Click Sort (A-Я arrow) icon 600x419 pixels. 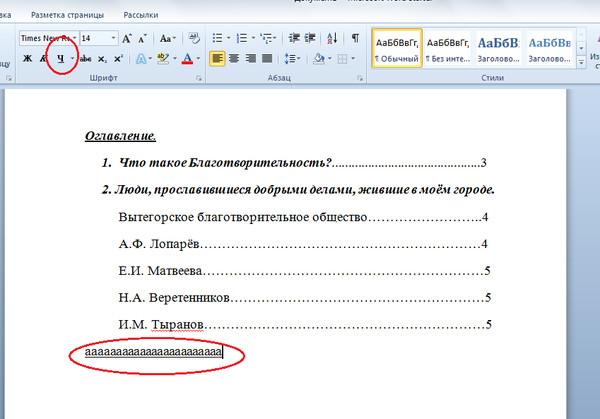coord(332,38)
